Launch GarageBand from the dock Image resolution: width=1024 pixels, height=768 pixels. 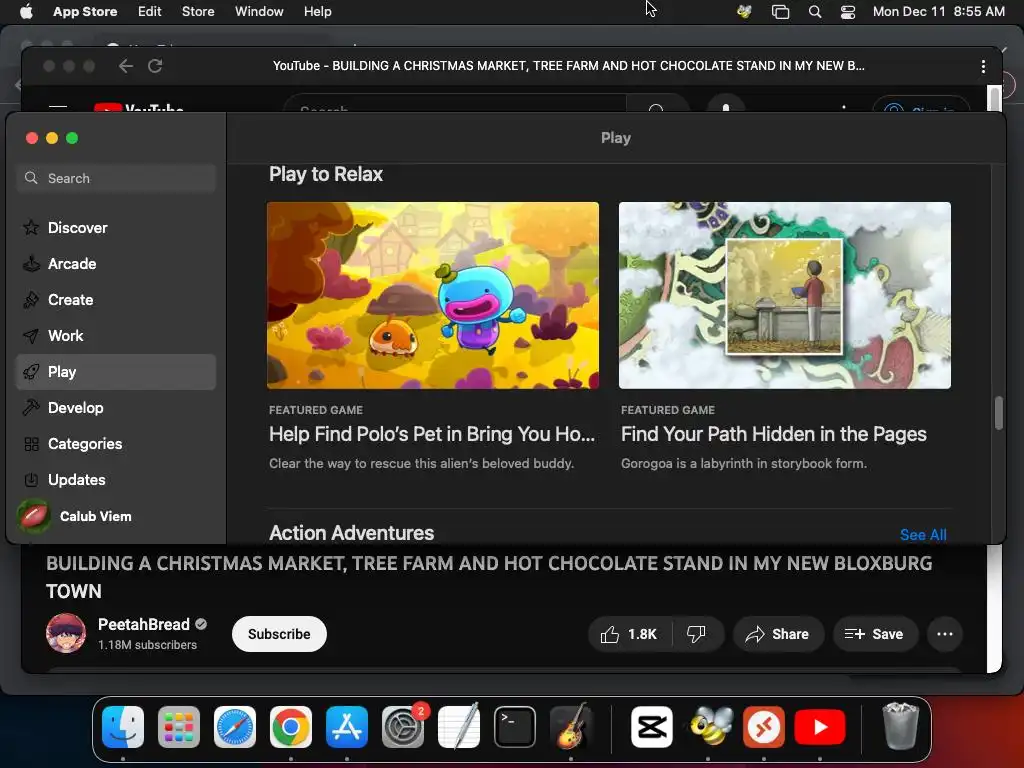[x=571, y=727]
